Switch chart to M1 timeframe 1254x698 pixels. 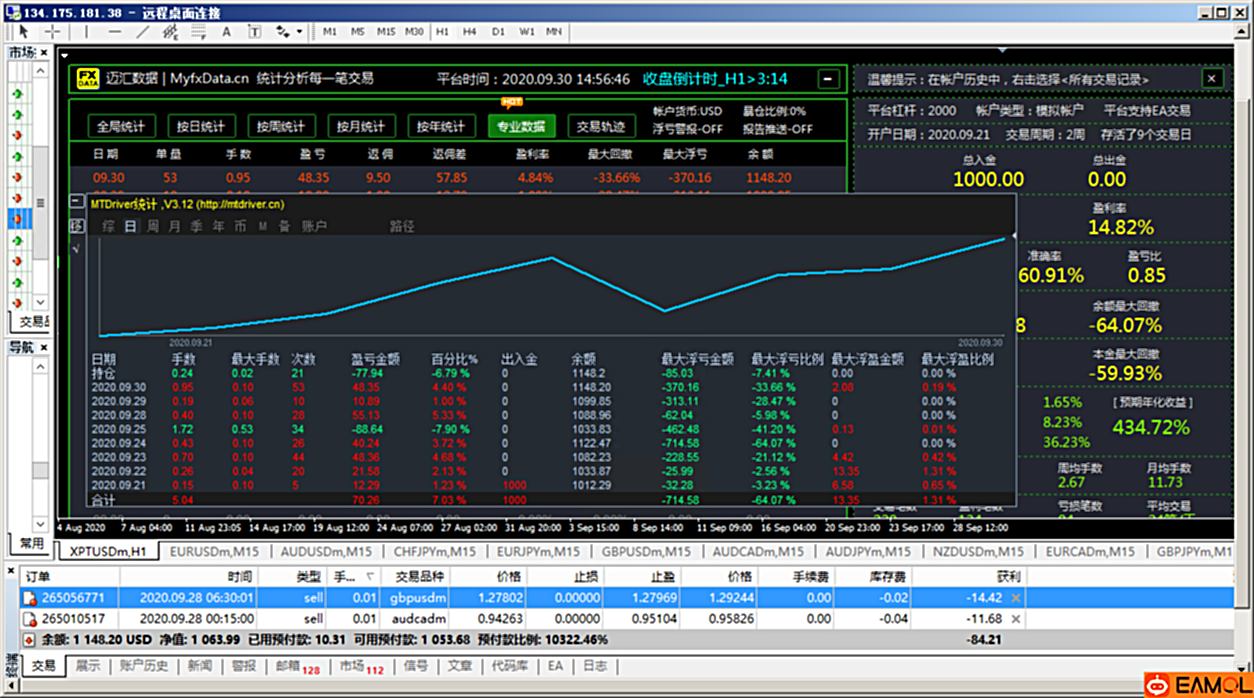(330, 32)
